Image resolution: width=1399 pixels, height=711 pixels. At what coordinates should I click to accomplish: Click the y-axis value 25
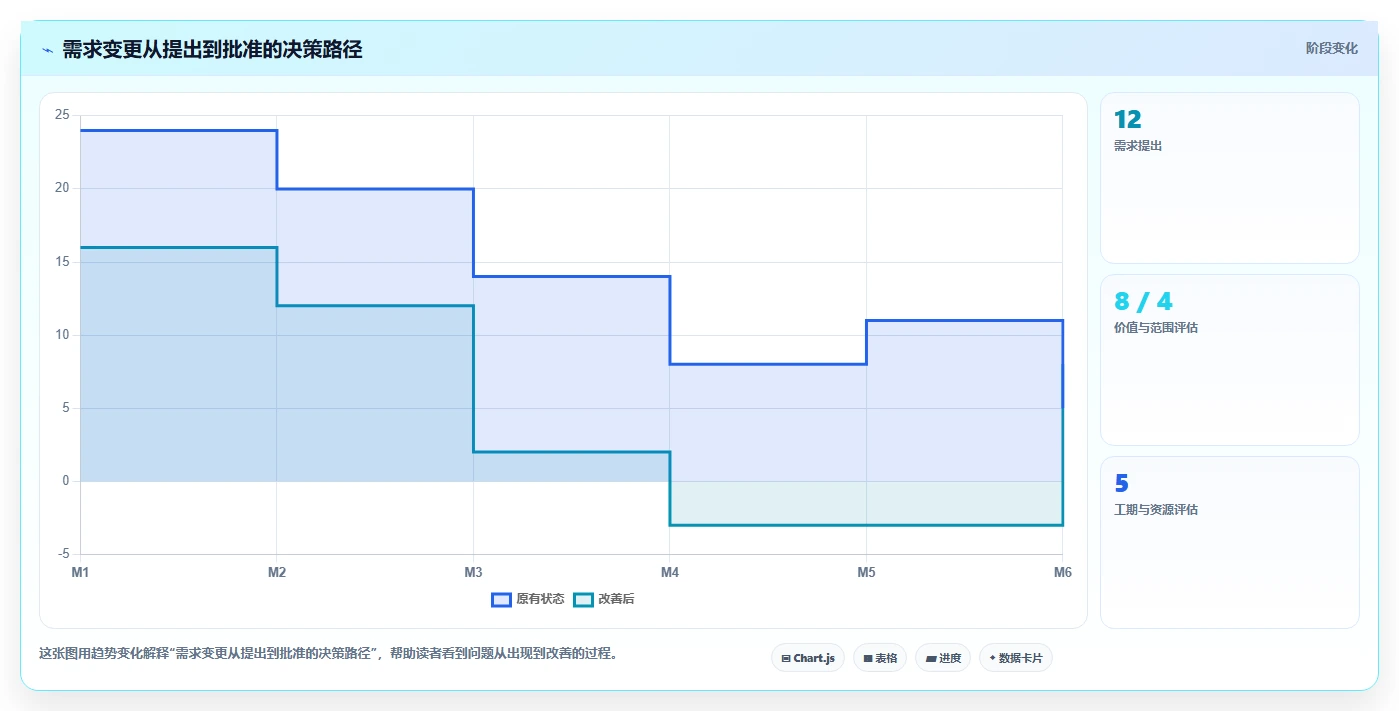click(62, 115)
